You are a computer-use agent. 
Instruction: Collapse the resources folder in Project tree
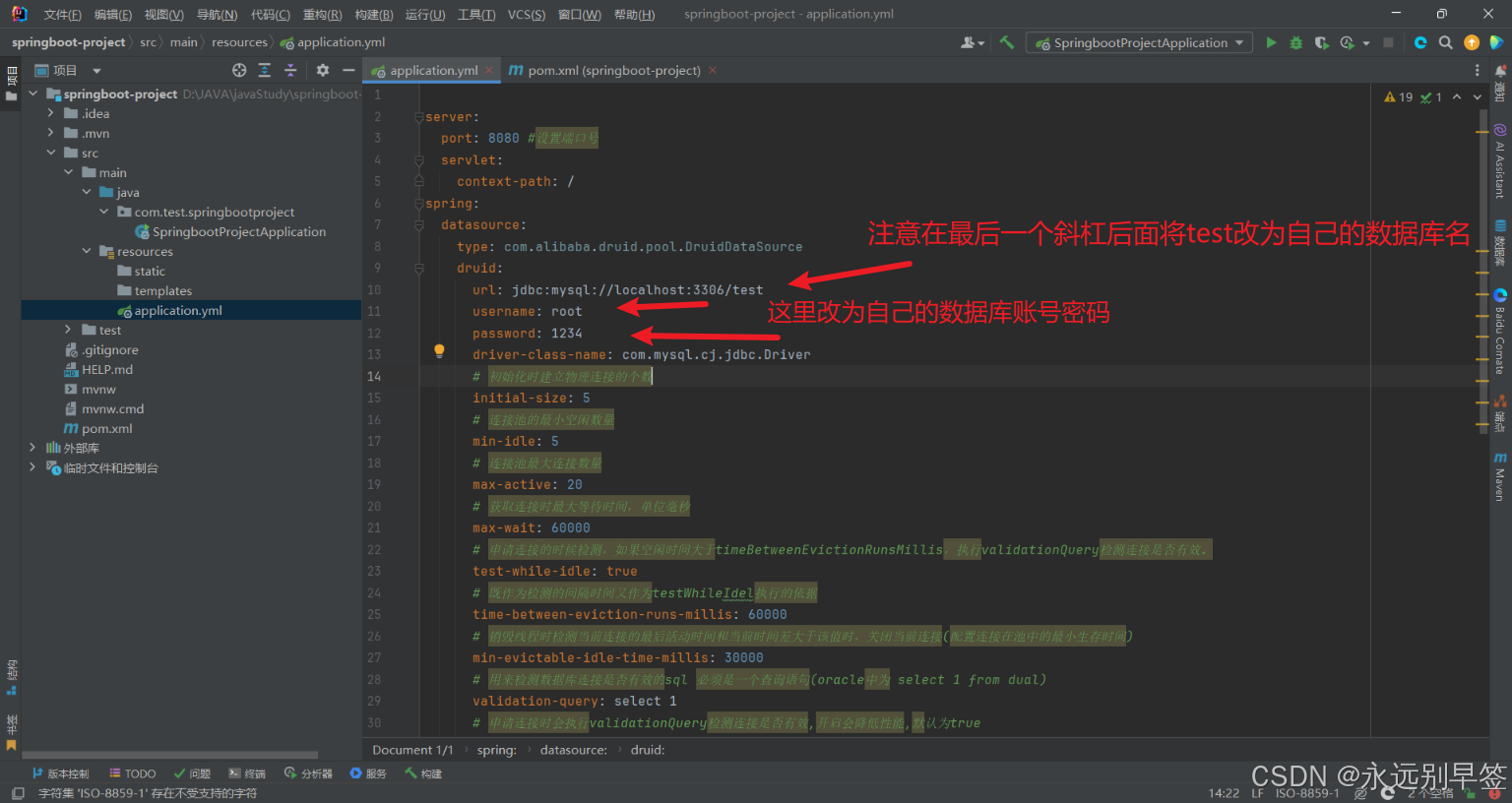(x=87, y=251)
